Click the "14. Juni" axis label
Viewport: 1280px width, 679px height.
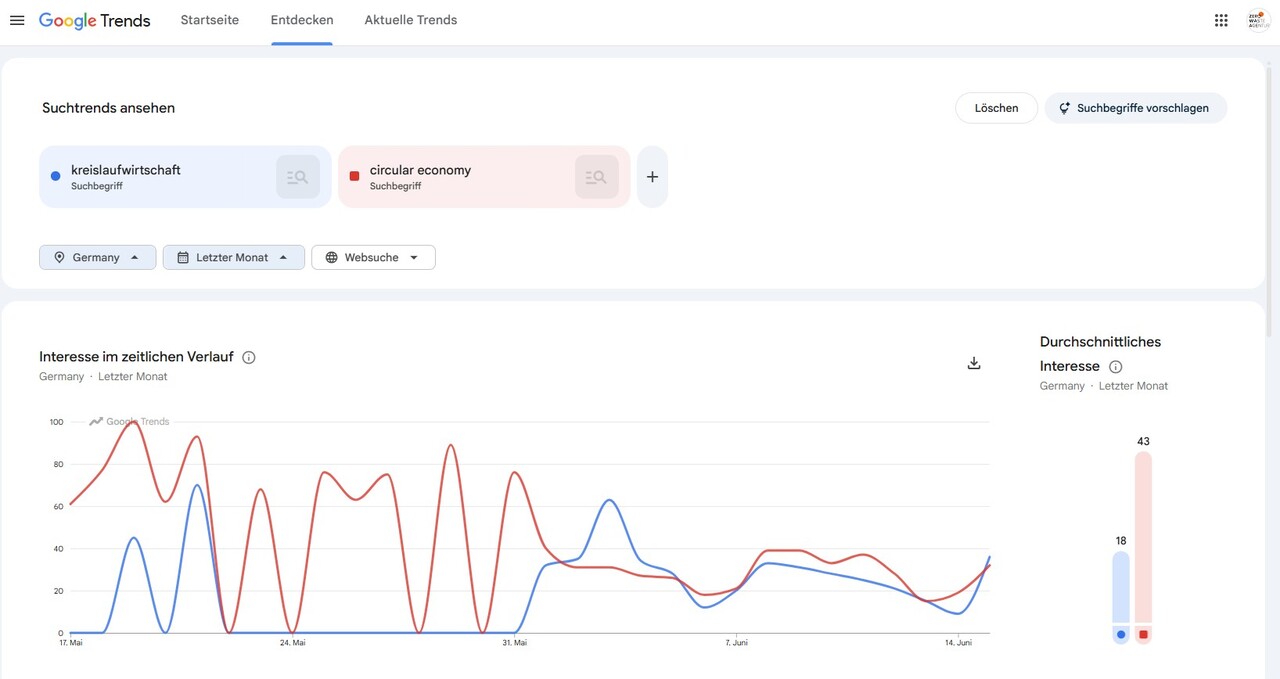click(x=959, y=643)
